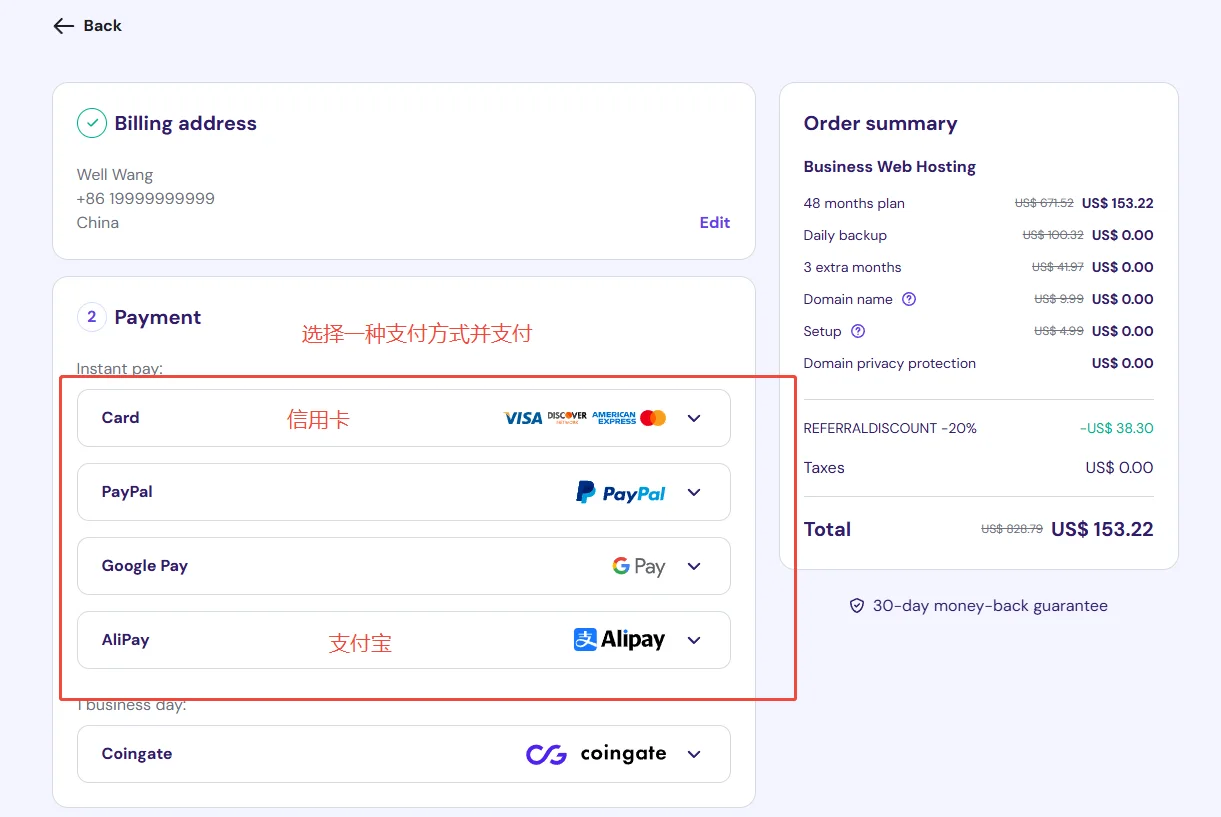Click Domain privacy protection label

(890, 363)
